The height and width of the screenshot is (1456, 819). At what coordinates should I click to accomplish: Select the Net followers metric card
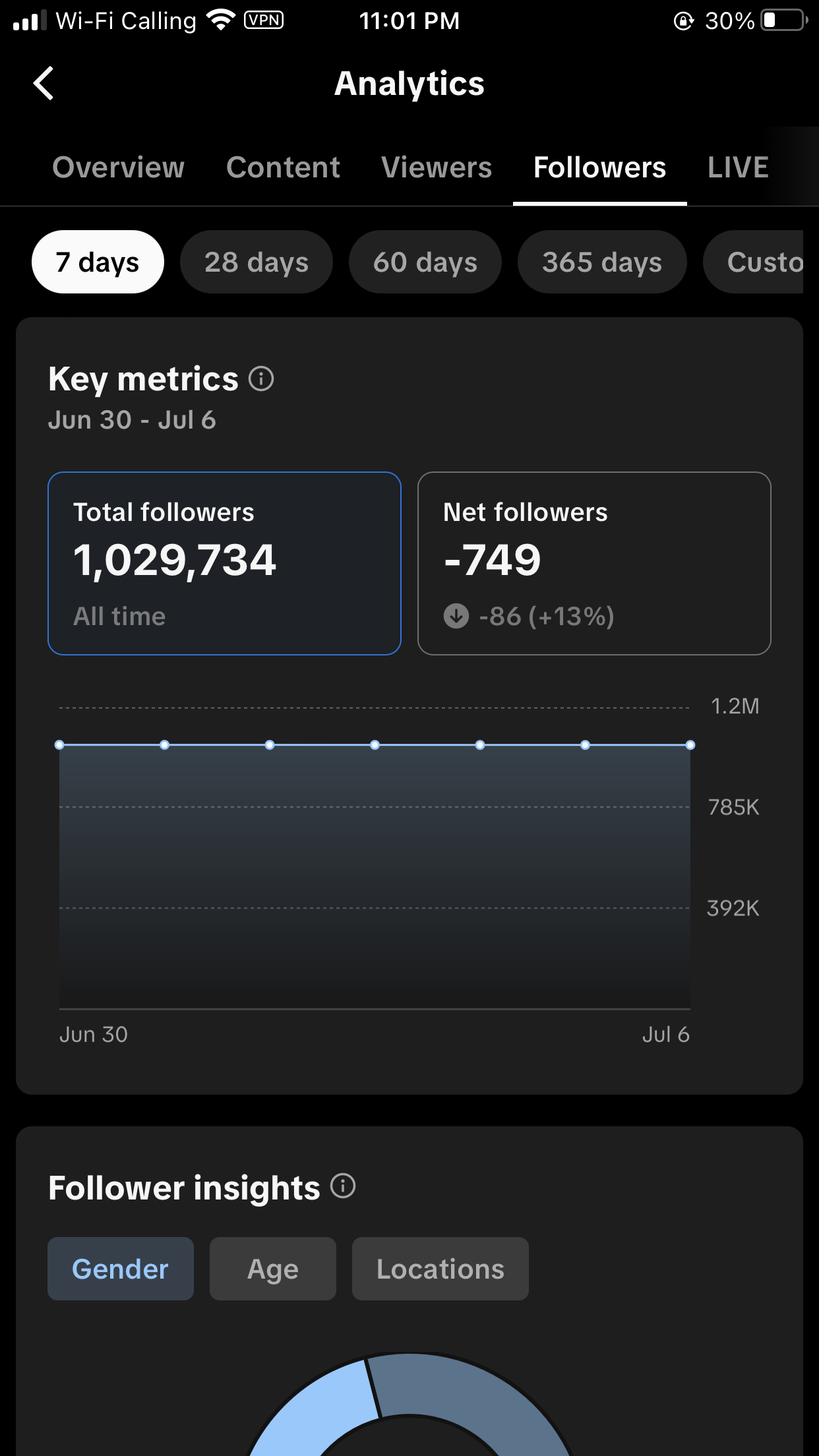[594, 563]
